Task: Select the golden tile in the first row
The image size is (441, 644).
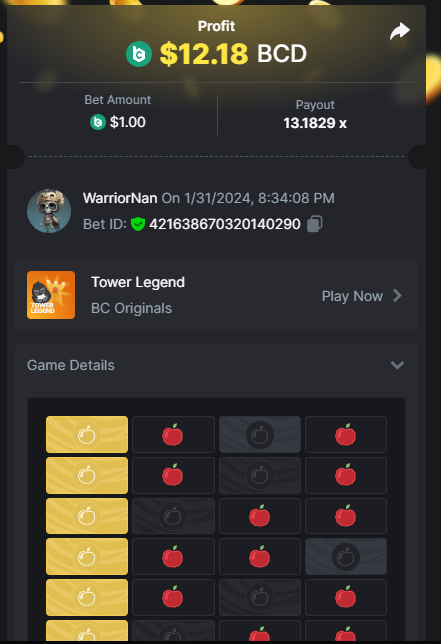Action: pyautogui.click(x=87, y=435)
